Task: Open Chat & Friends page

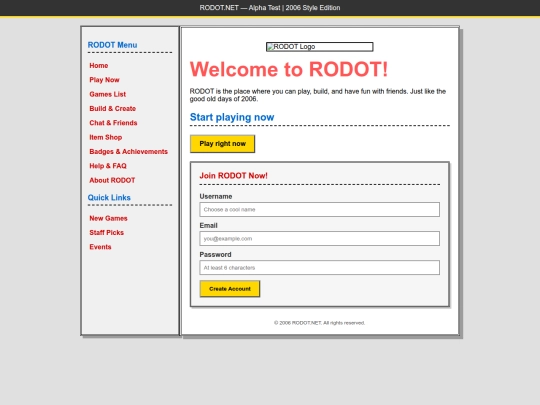Action: pyautogui.click(x=113, y=123)
